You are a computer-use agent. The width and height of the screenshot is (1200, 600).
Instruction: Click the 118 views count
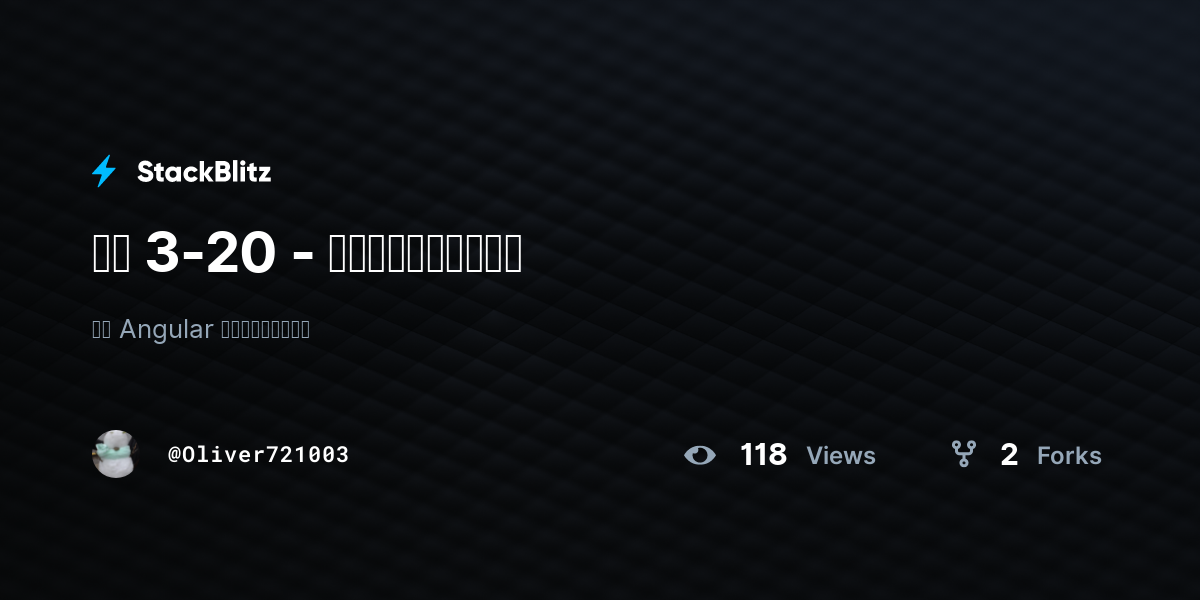click(x=763, y=455)
